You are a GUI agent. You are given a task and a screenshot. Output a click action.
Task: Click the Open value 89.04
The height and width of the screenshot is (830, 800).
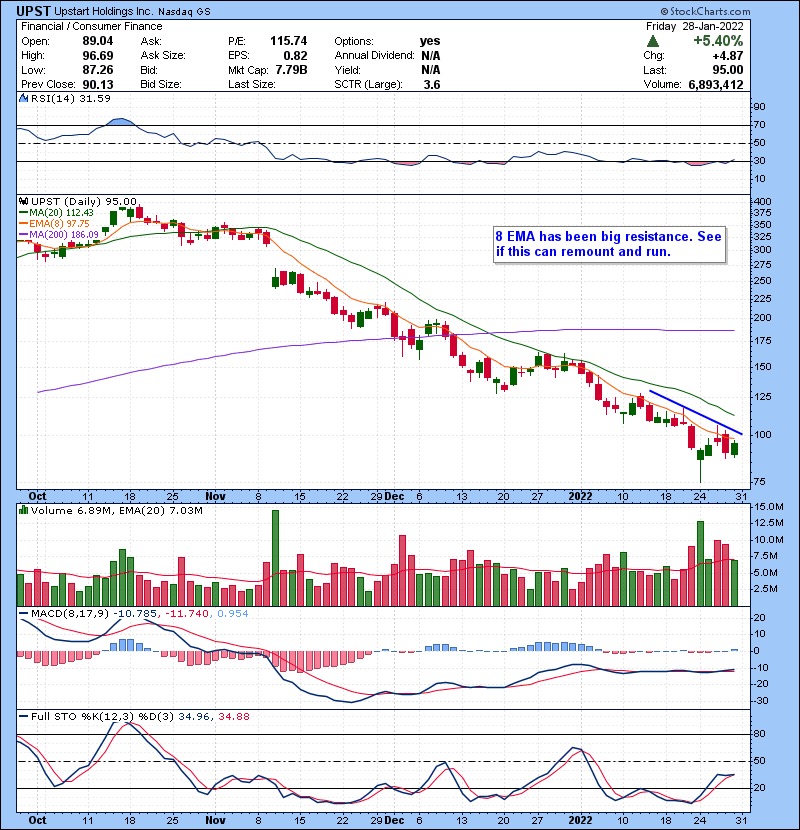[98, 41]
